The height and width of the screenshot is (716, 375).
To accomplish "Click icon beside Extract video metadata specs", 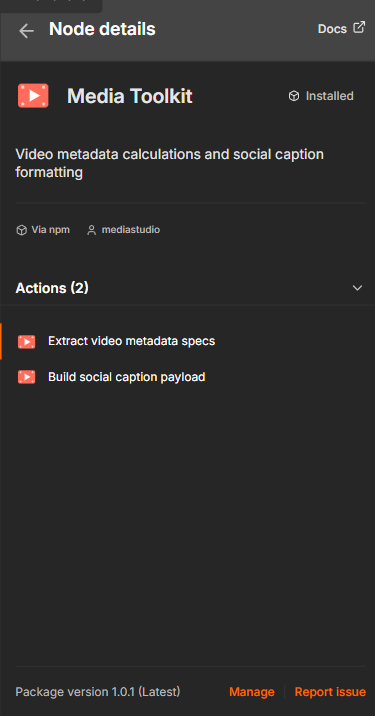I will [x=26, y=342].
